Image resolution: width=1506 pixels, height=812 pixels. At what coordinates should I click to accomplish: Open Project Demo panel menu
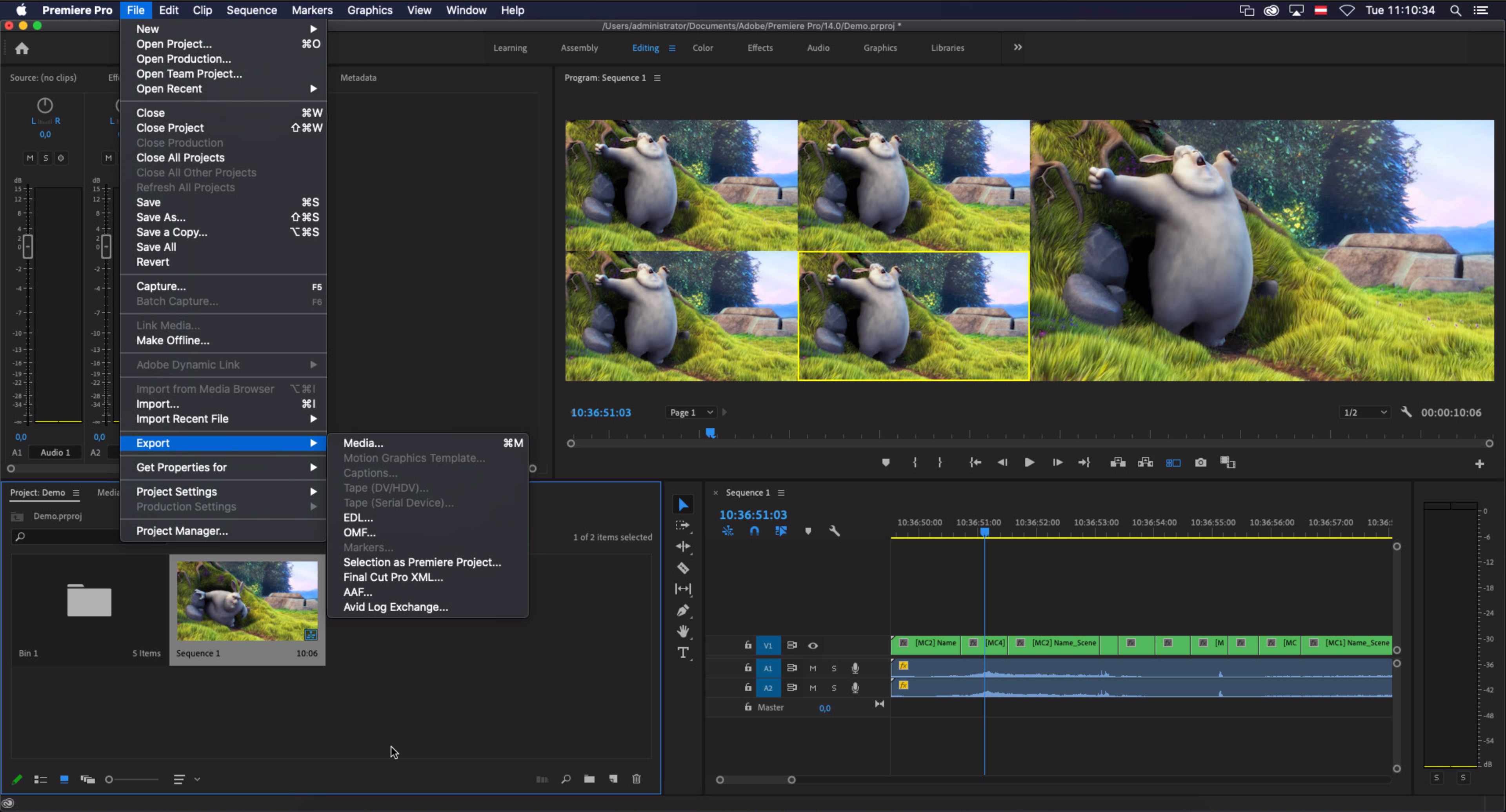pos(76,493)
